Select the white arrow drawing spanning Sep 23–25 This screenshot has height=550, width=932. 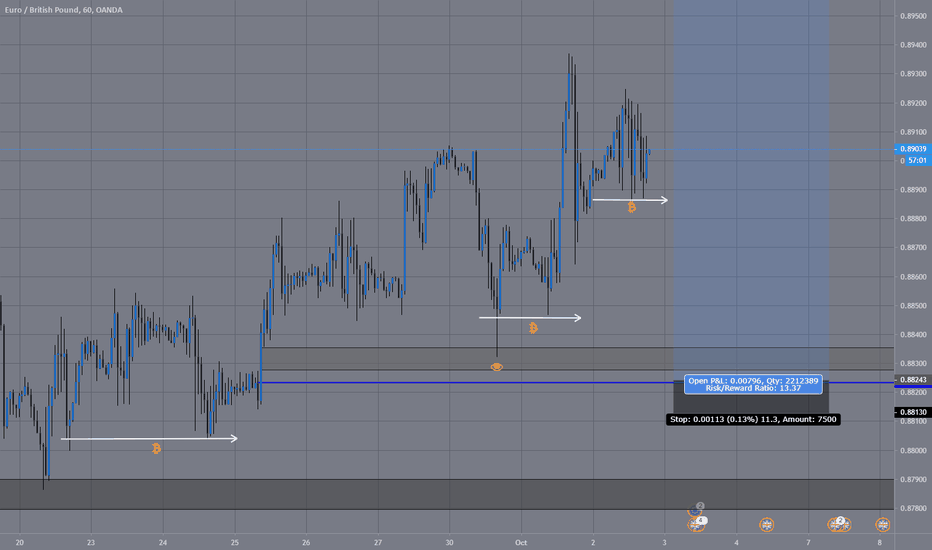tap(149, 439)
